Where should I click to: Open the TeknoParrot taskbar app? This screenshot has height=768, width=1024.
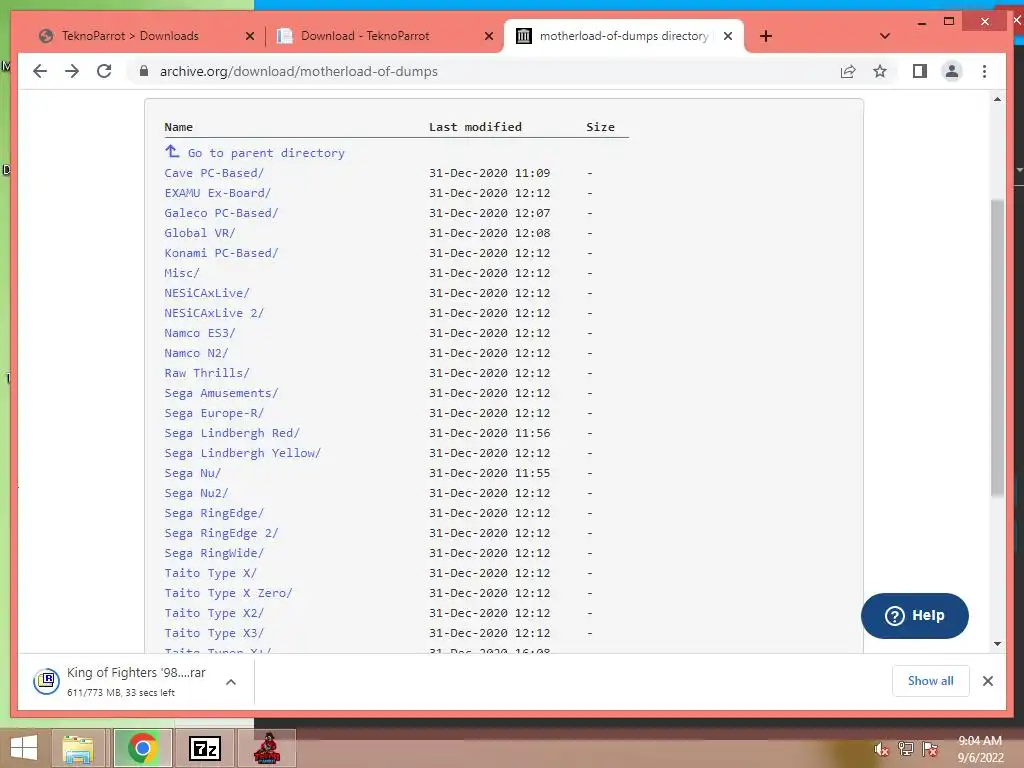tap(266, 748)
